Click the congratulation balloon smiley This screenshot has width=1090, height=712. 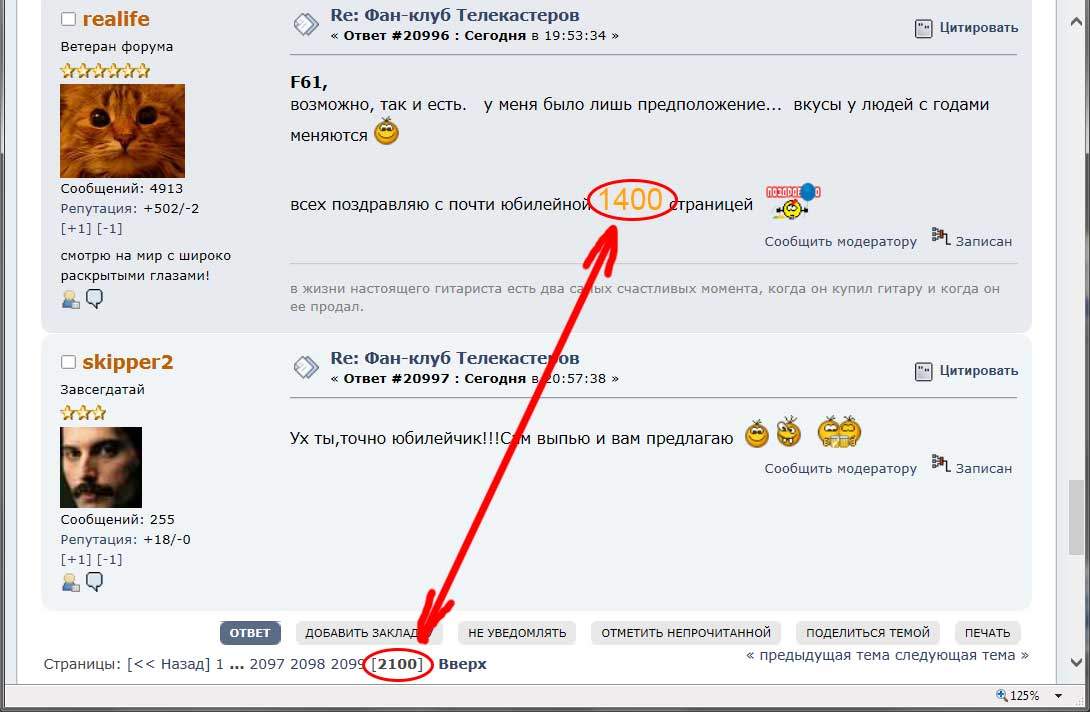(793, 201)
